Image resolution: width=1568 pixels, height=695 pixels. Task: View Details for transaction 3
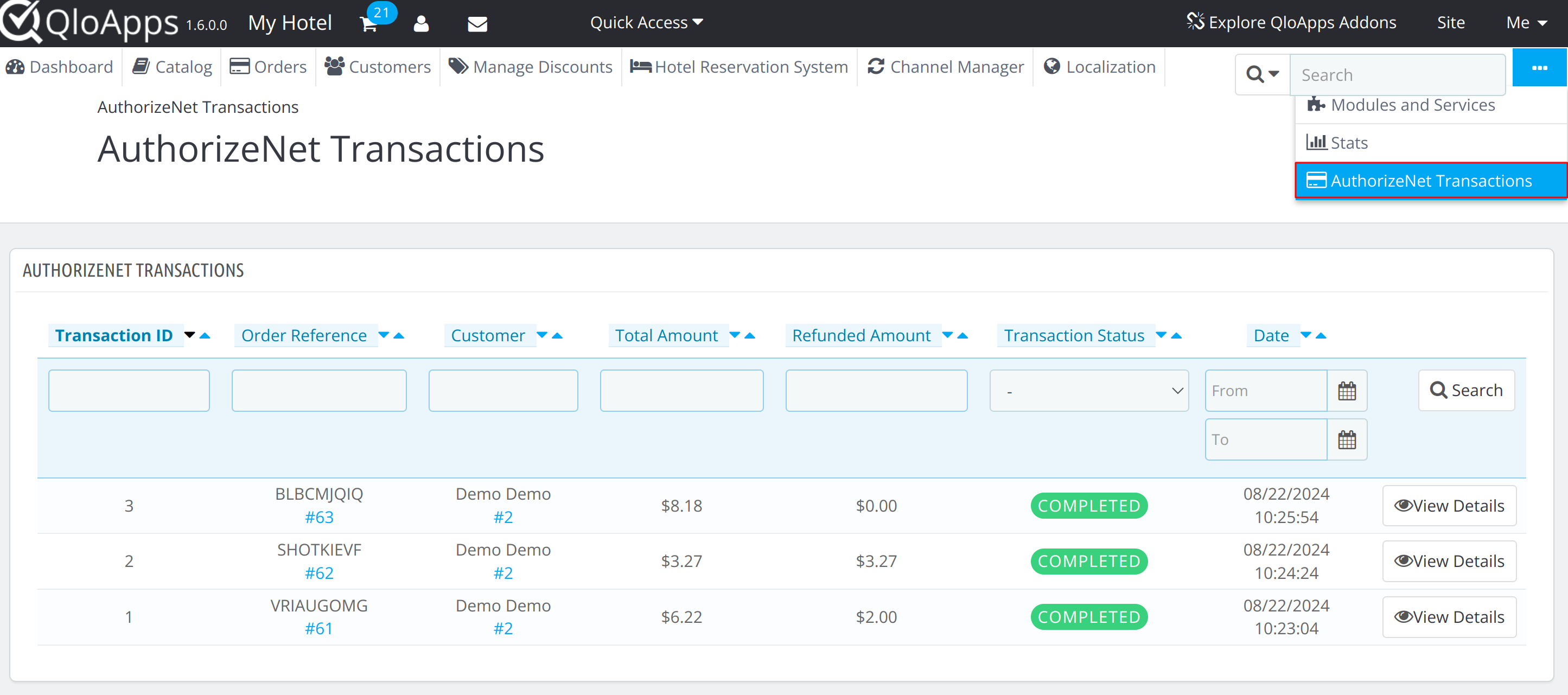(x=1449, y=506)
